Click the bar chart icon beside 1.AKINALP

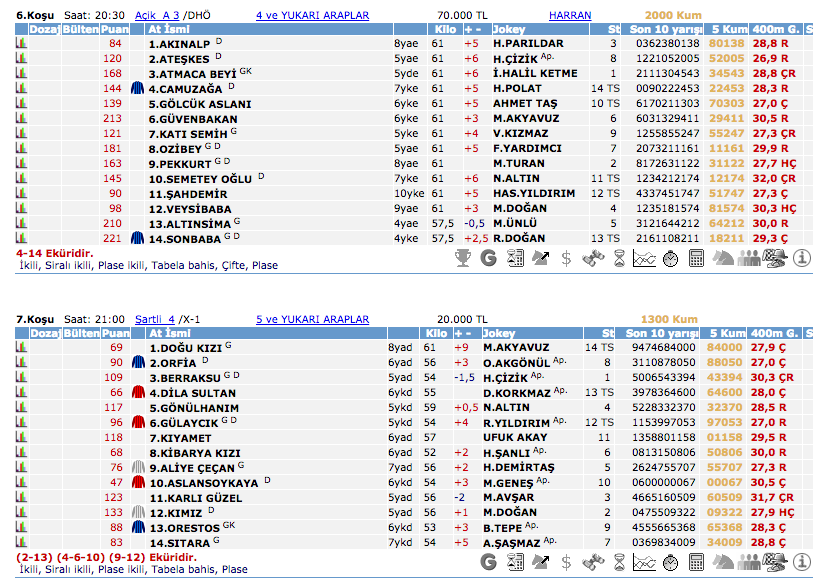pos(21,44)
